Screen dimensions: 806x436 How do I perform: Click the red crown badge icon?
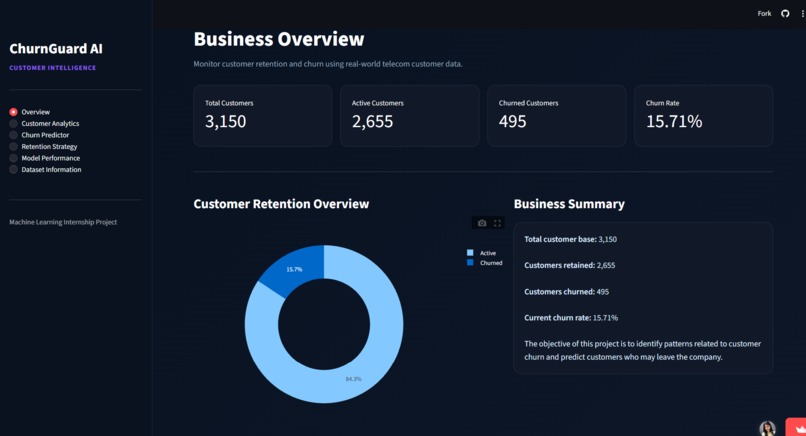(796, 427)
